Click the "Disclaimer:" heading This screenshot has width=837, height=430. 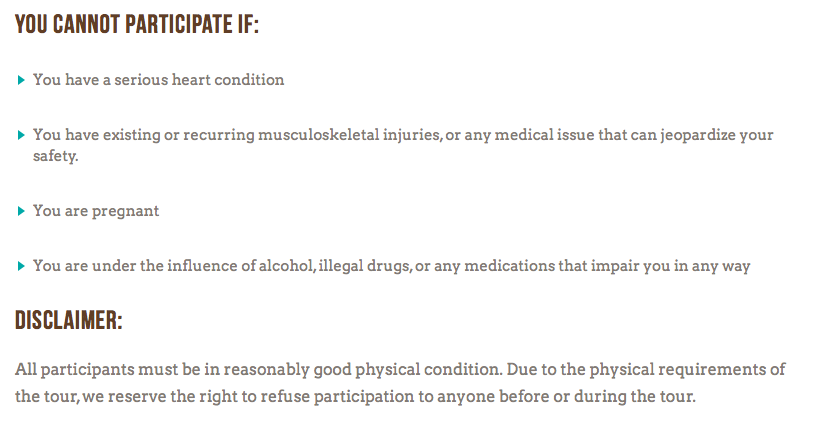[68, 320]
